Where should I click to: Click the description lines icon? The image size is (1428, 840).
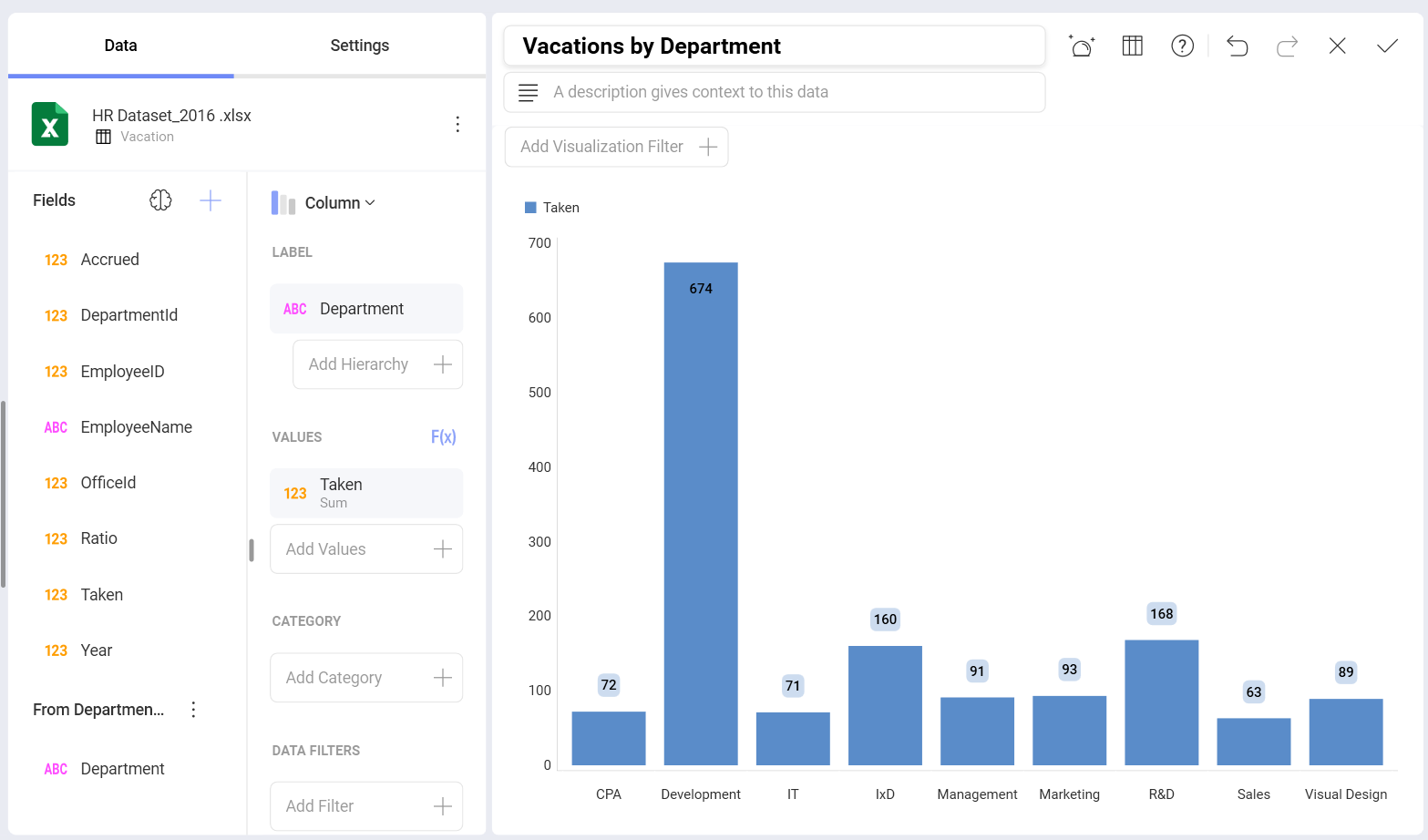click(528, 92)
